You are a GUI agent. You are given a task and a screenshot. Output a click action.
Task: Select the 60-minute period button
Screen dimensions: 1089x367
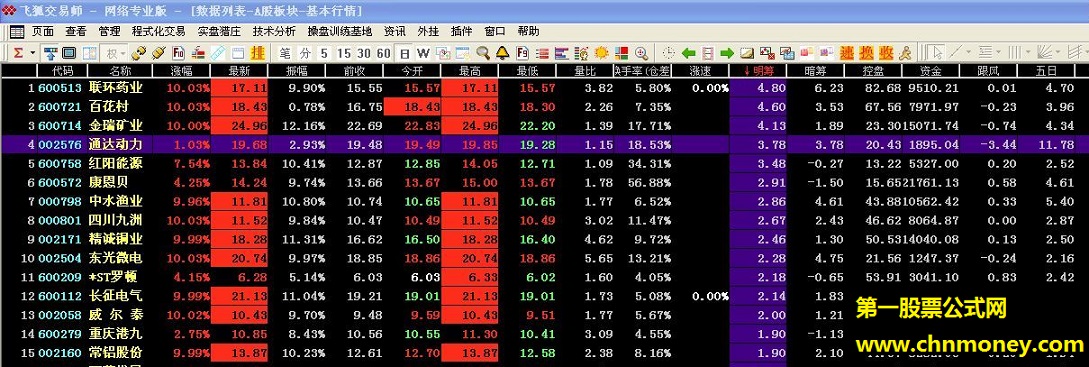383,53
